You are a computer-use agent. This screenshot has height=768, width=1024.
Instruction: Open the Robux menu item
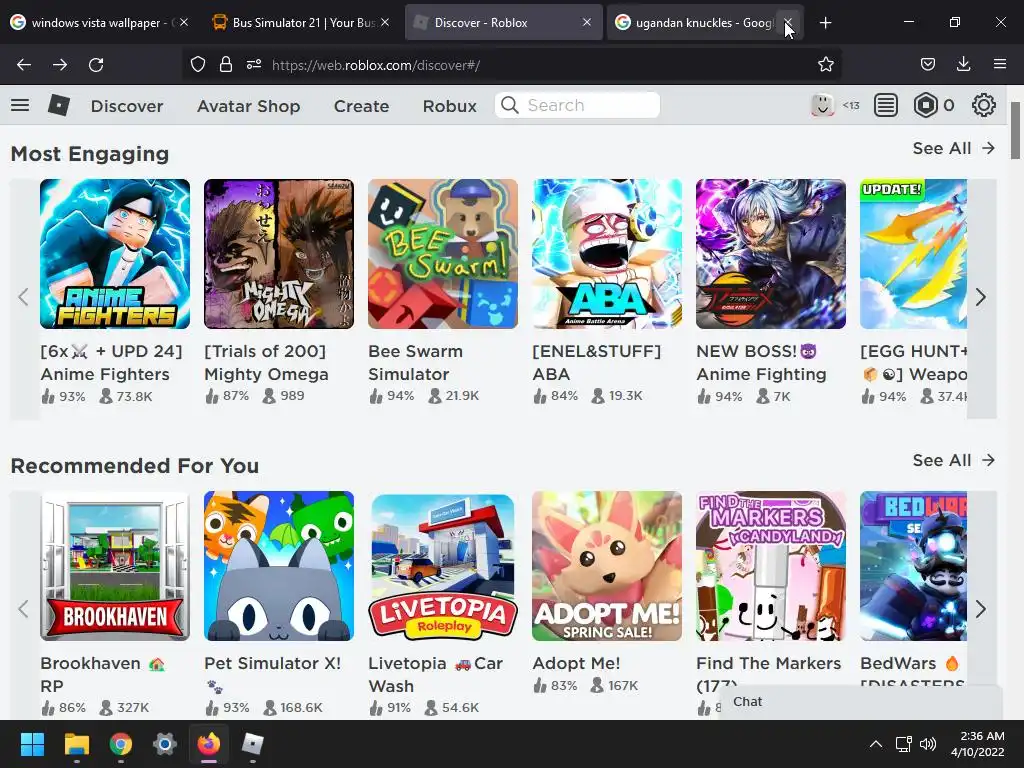pos(449,106)
